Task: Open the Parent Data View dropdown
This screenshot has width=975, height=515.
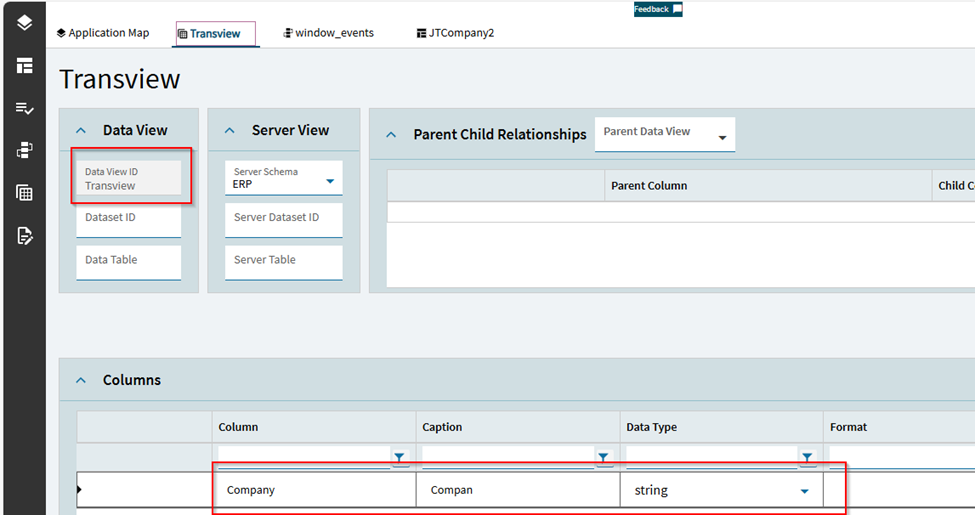Action: tap(722, 138)
